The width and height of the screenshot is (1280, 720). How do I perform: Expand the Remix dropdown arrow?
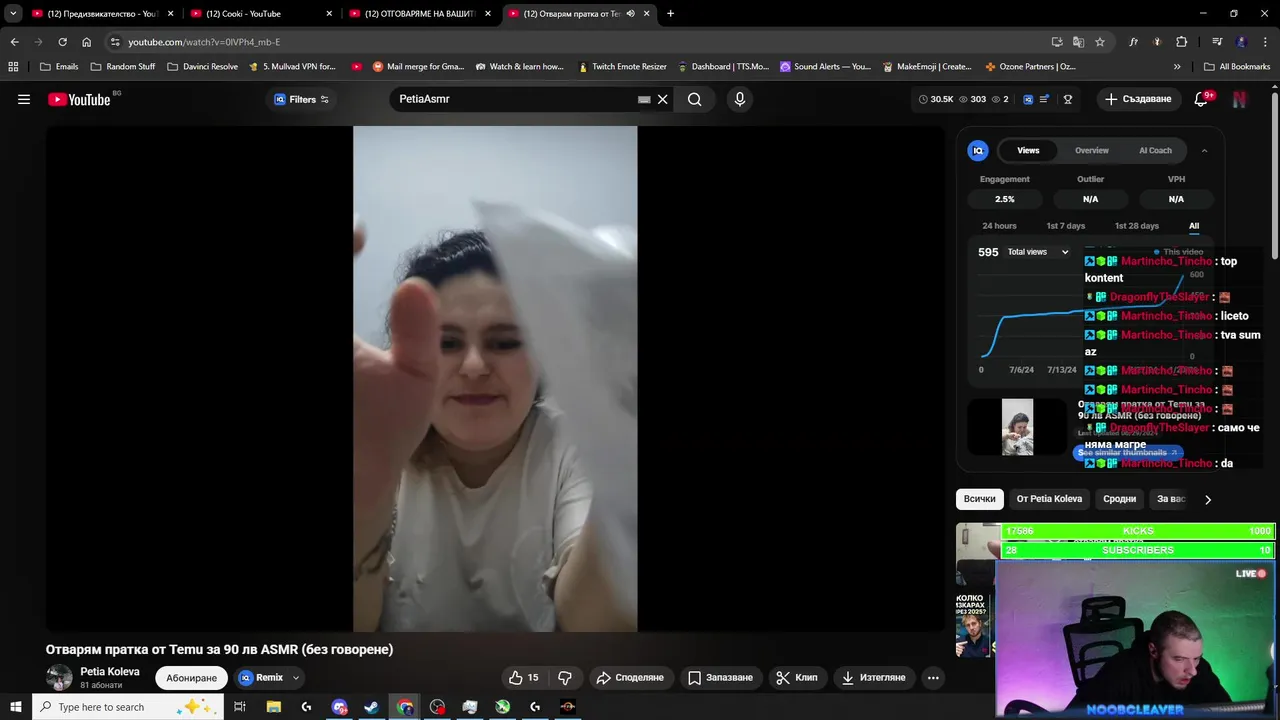click(x=296, y=678)
